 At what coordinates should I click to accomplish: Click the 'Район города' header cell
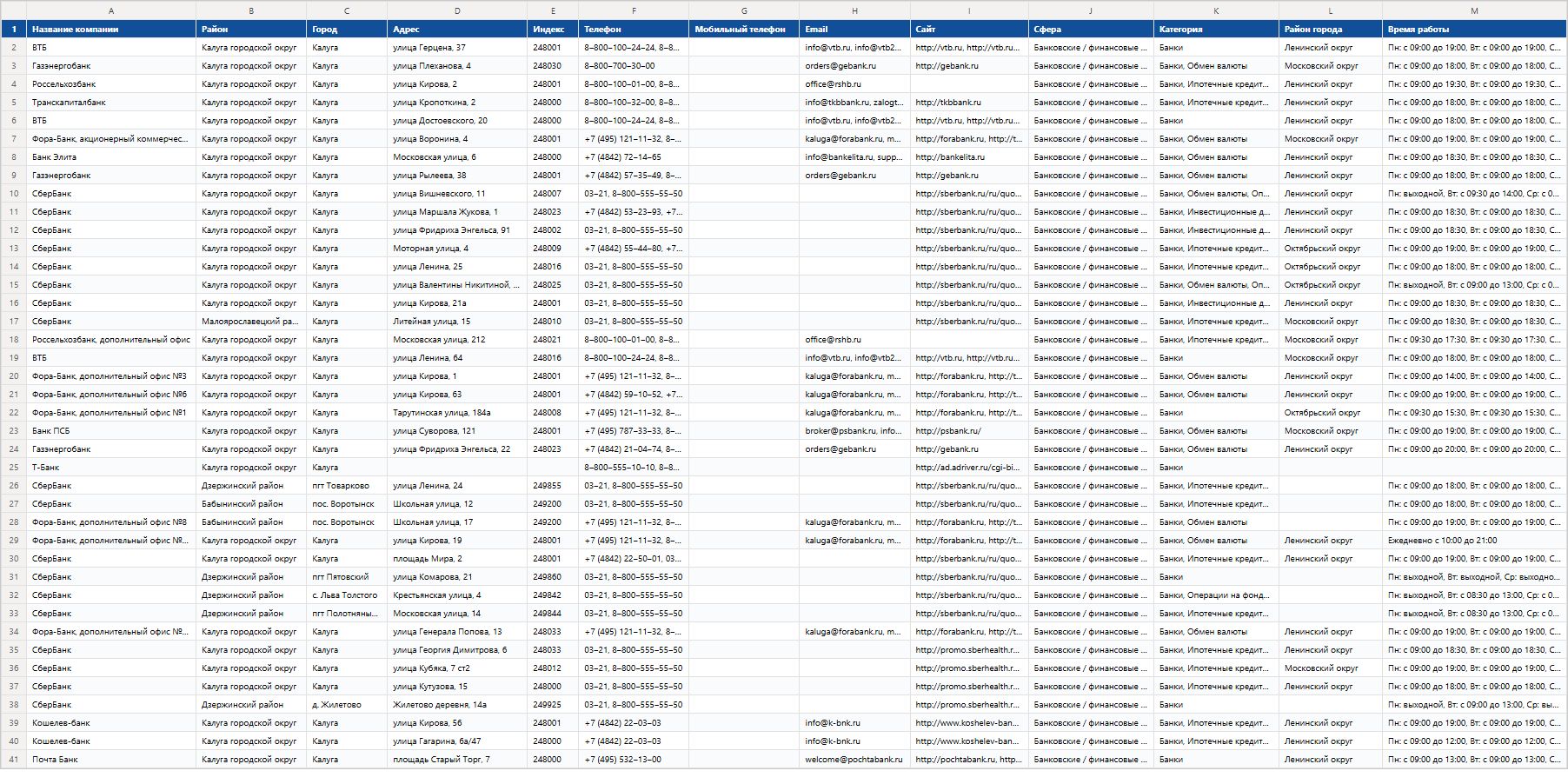tap(1330, 30)
